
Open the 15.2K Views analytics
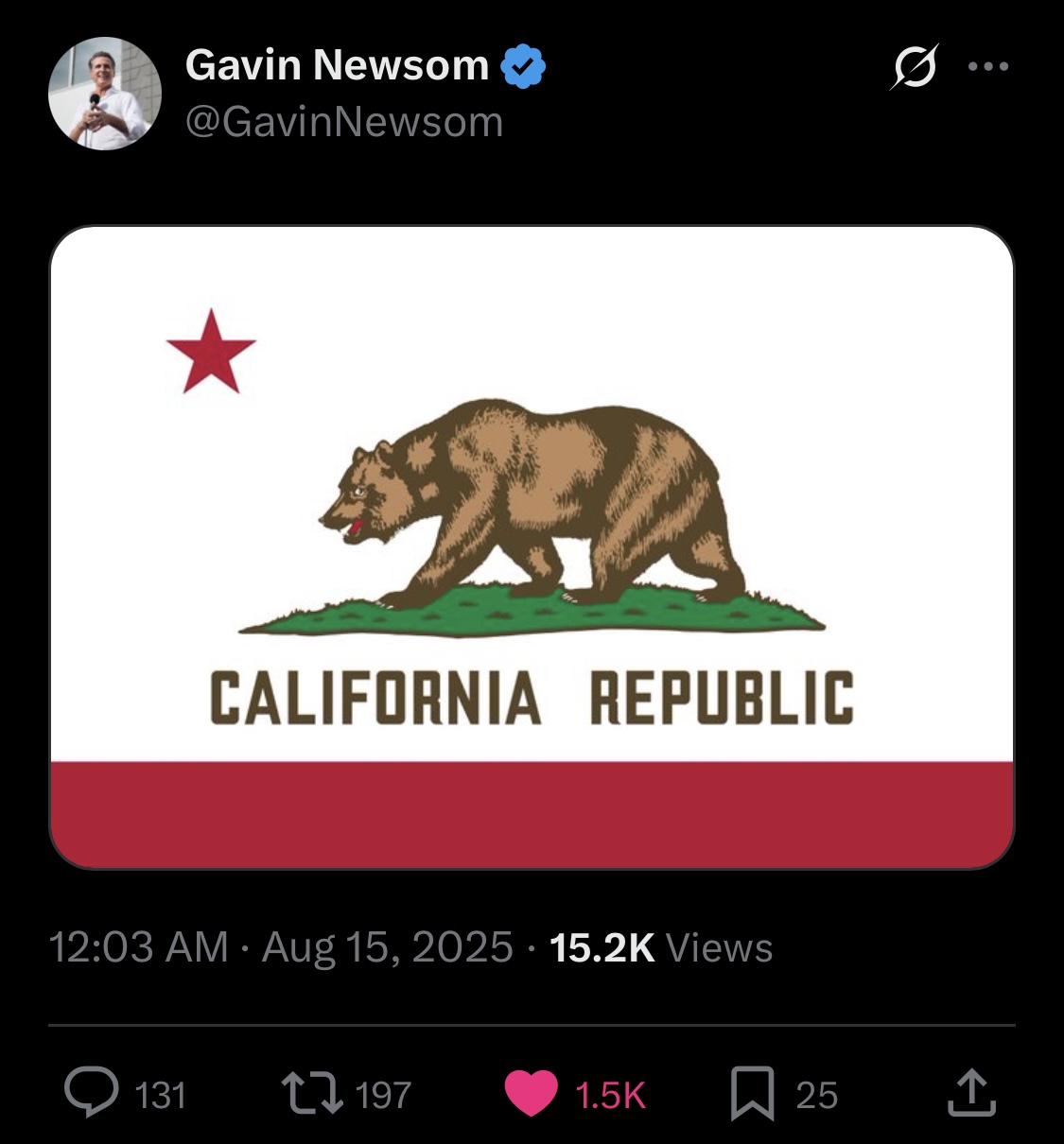[x=661, y=947]
